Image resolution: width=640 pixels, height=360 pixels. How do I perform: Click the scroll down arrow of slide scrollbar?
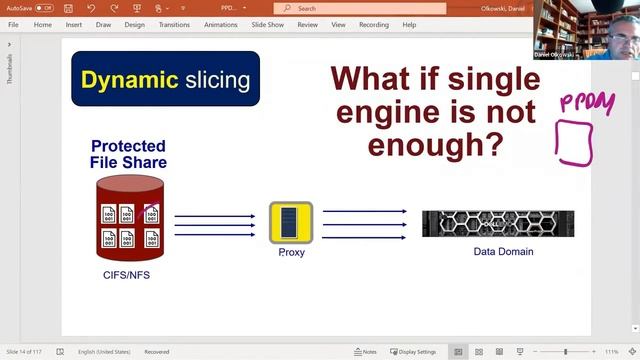[635, 328]
